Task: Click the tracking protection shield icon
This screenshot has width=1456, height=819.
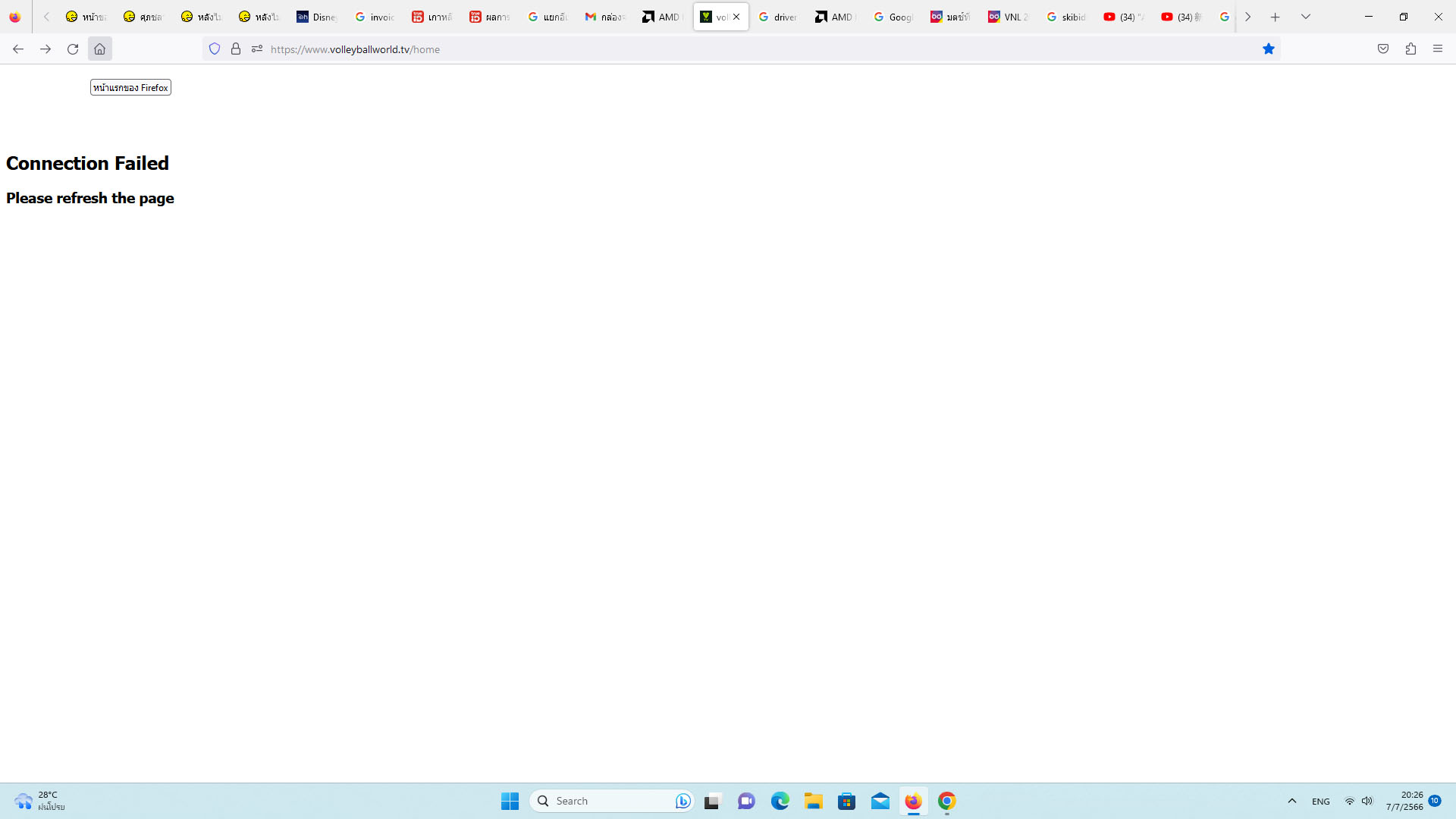Action: tap(215, 49)
